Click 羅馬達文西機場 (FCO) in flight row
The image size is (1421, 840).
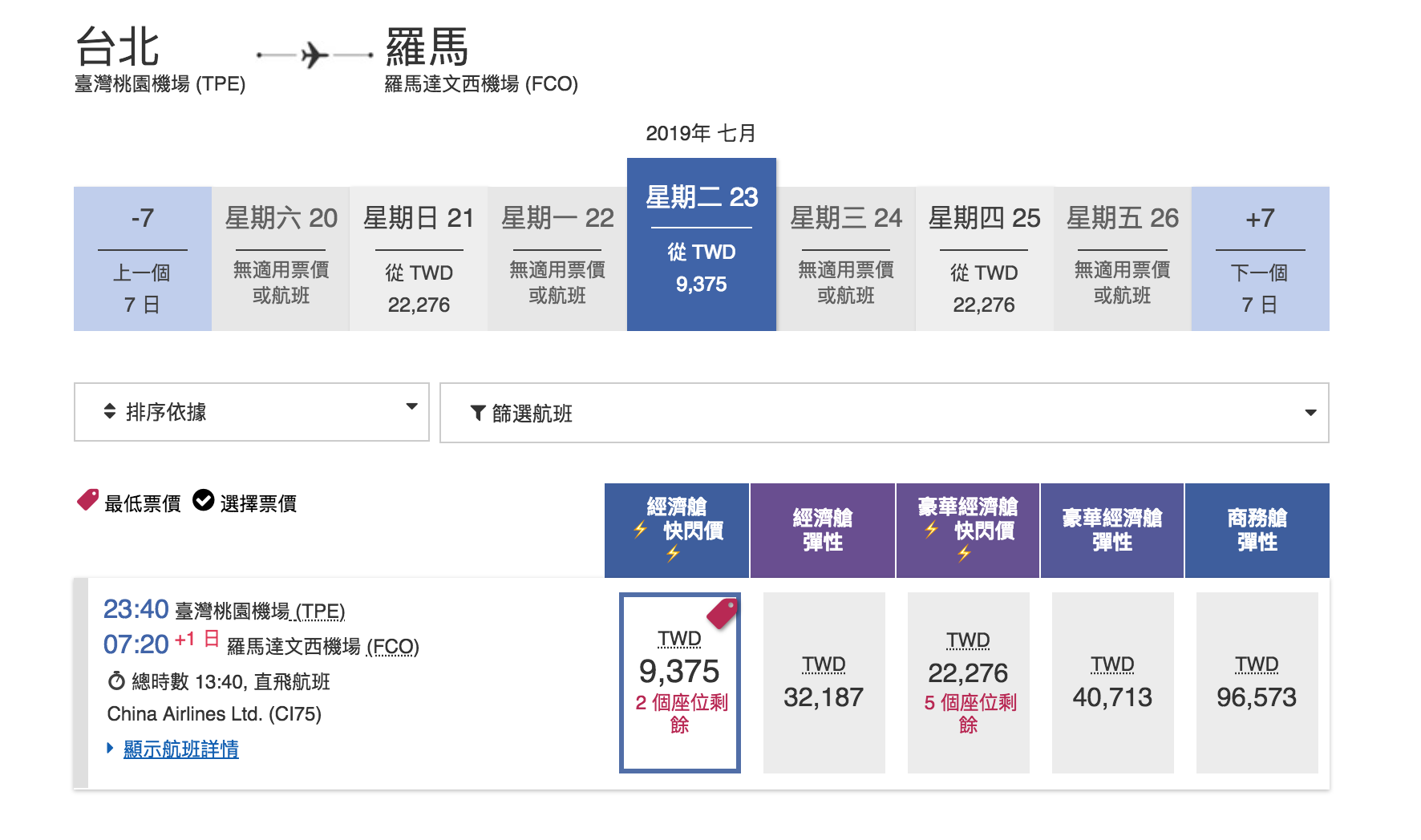click(323, 647)
